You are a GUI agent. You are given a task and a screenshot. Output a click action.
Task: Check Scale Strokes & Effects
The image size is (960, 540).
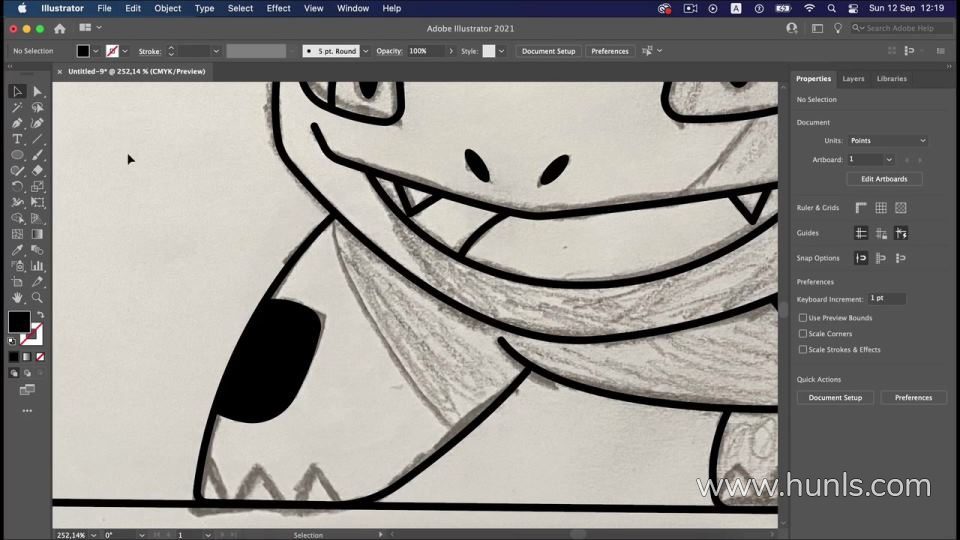pyautogui.click(x=803, y=350)
